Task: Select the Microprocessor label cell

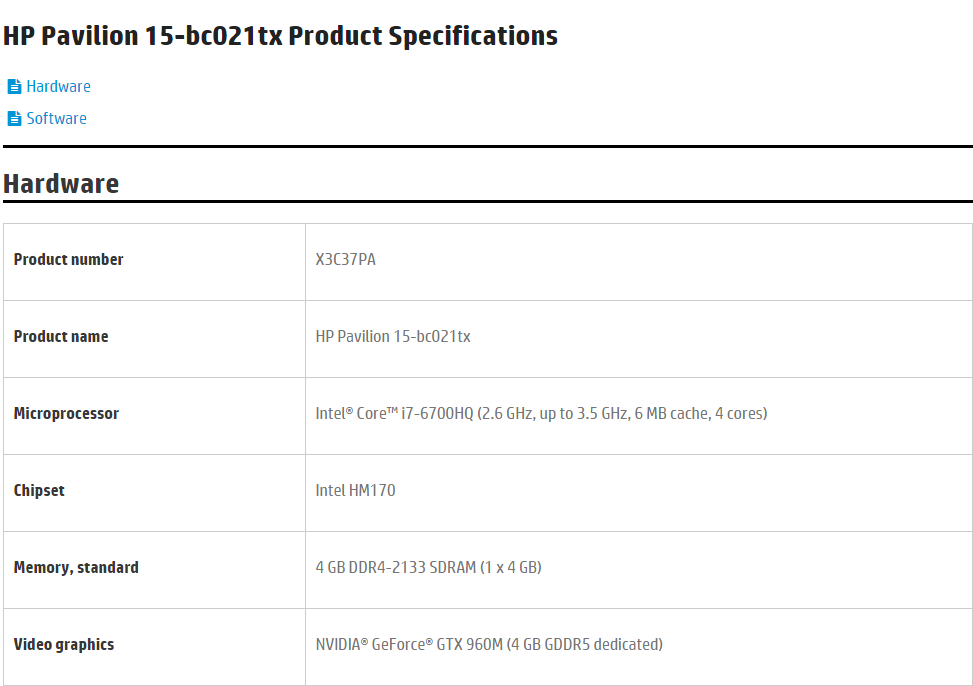Action: click(155, 416)
